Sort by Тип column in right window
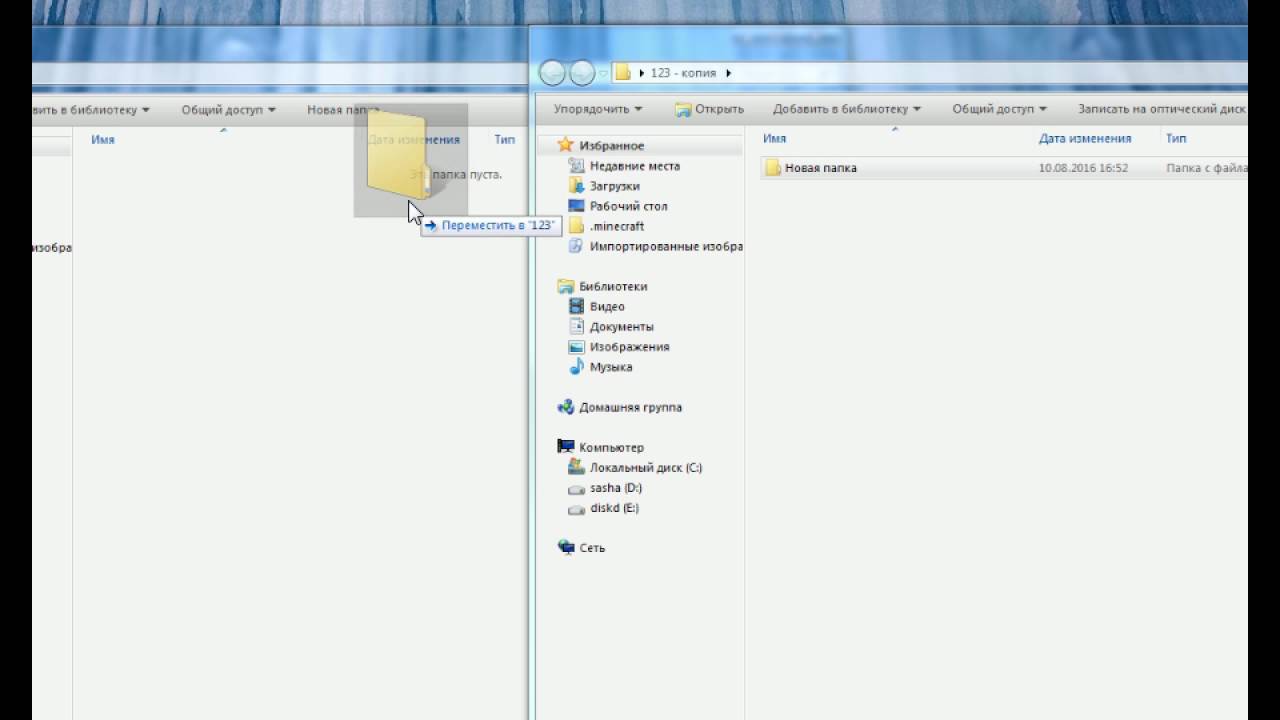This screenshot has width=1280, height=720. [1176, 139]
